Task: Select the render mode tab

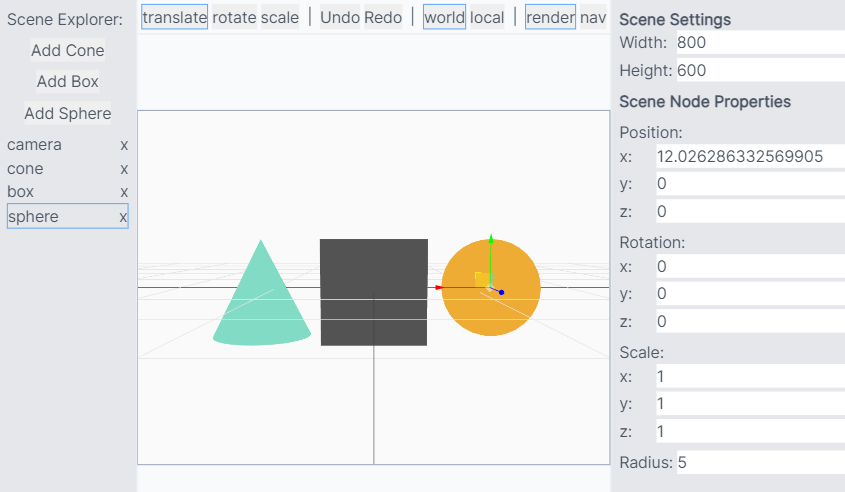Action: coord(550,17)
